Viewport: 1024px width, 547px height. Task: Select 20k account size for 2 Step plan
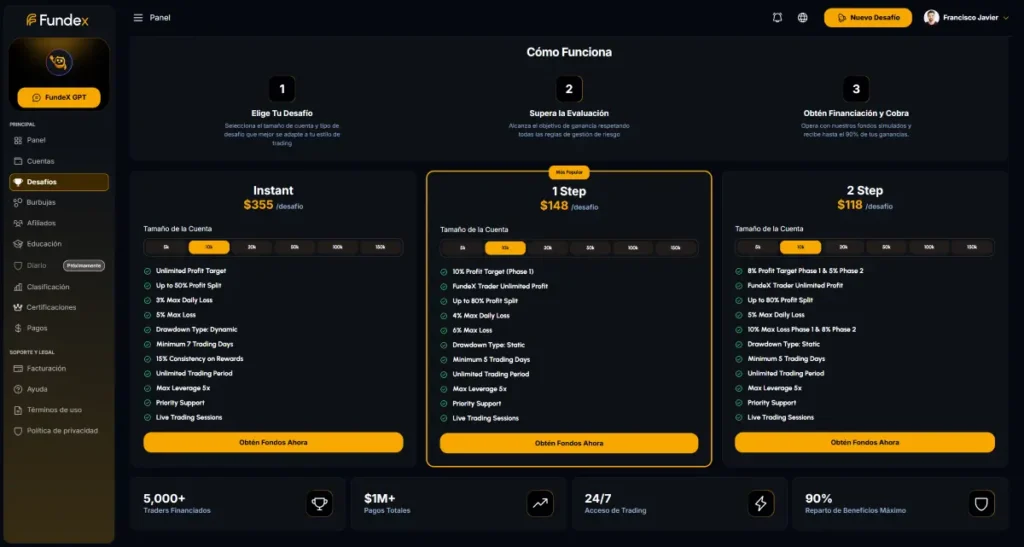pyautogui.click(x=843, y=247)
